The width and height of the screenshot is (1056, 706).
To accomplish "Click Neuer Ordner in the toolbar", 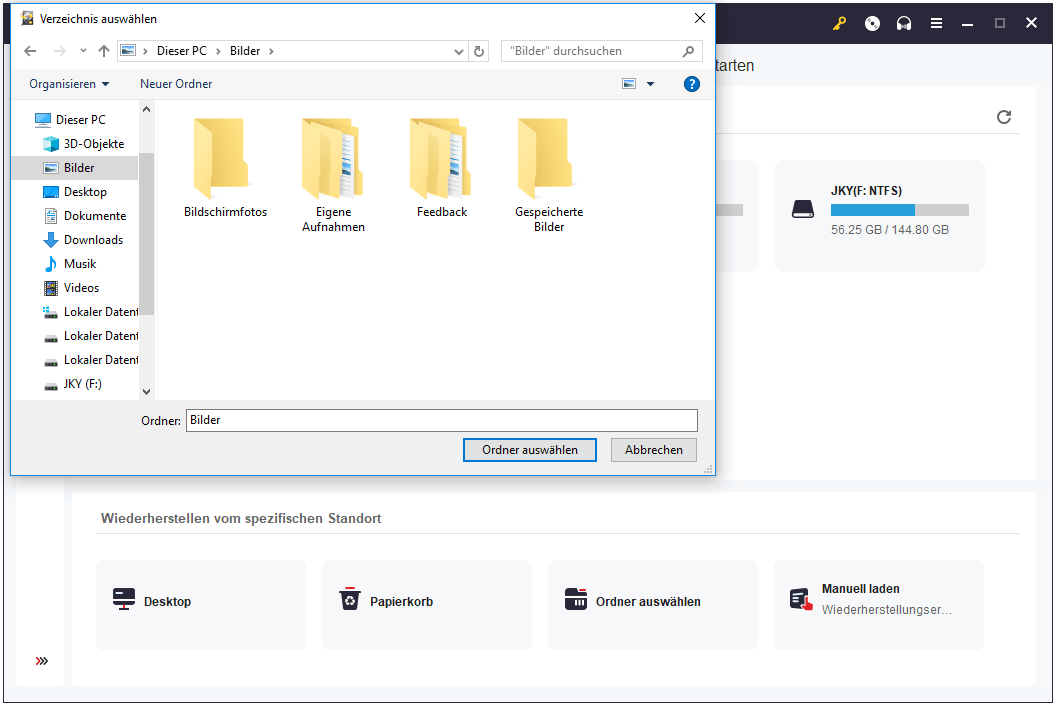I will pos(176,84).
